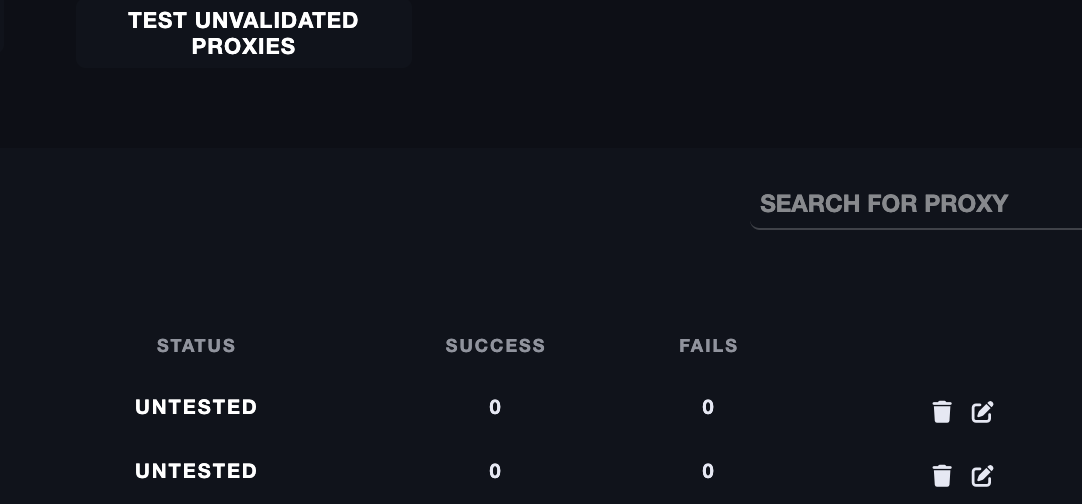The image size is (1082, 504).
Task: Click the Test Unvalidated Proxies button
Action: (243, 33)
